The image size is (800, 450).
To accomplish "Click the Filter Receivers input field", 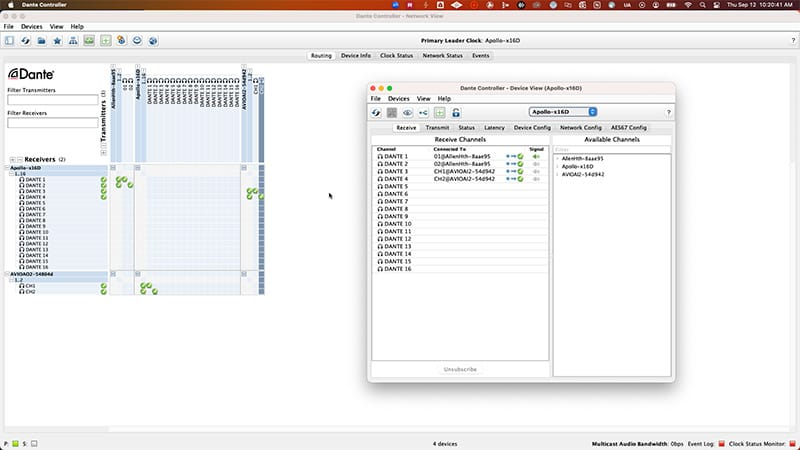I will click(x=53, y=123).
